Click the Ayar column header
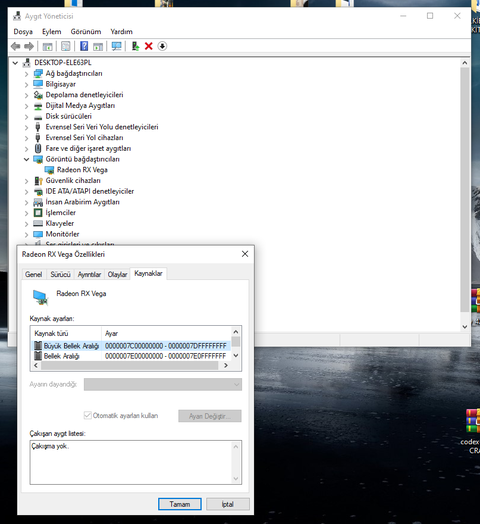480x524 pixels. (x=166, y=334)
